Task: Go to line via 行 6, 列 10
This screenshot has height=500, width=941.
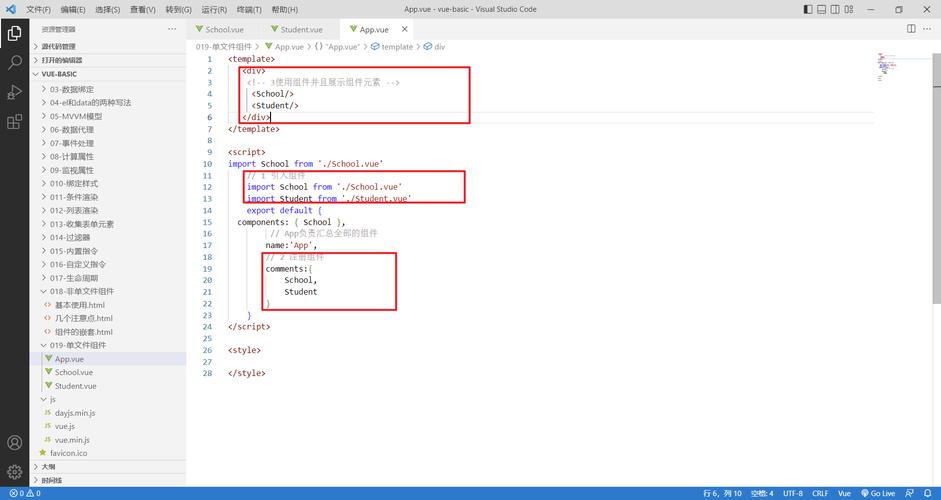Action: pos(723,493)
